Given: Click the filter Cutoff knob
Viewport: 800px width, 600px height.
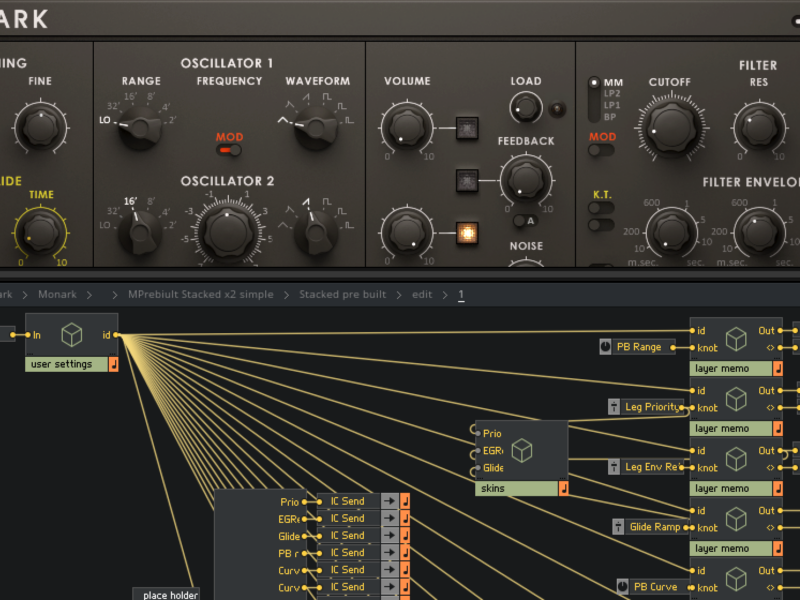Looking at the screenshot, I should [670, 128].
